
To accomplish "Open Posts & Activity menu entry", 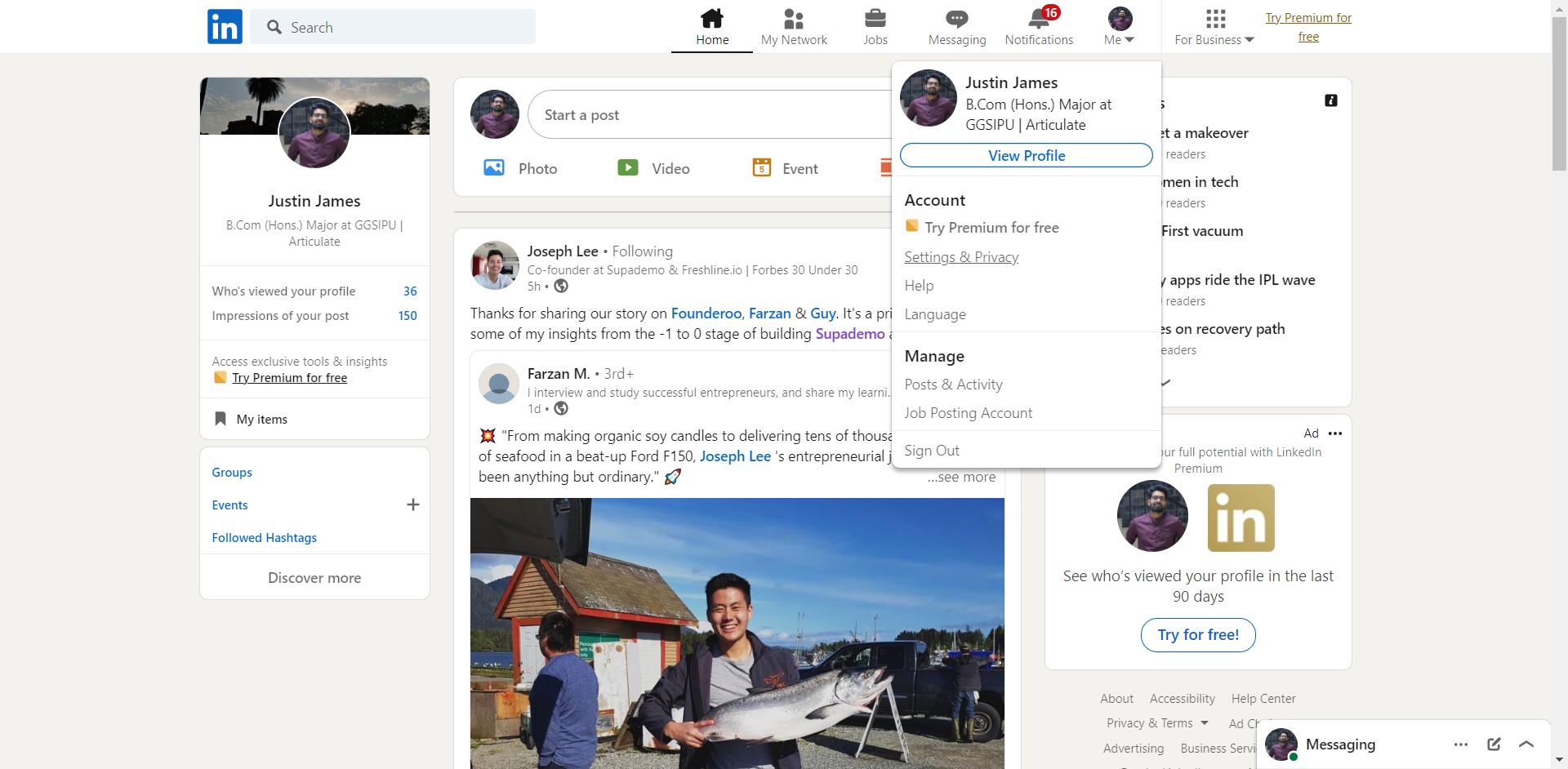I will (953, 384).
